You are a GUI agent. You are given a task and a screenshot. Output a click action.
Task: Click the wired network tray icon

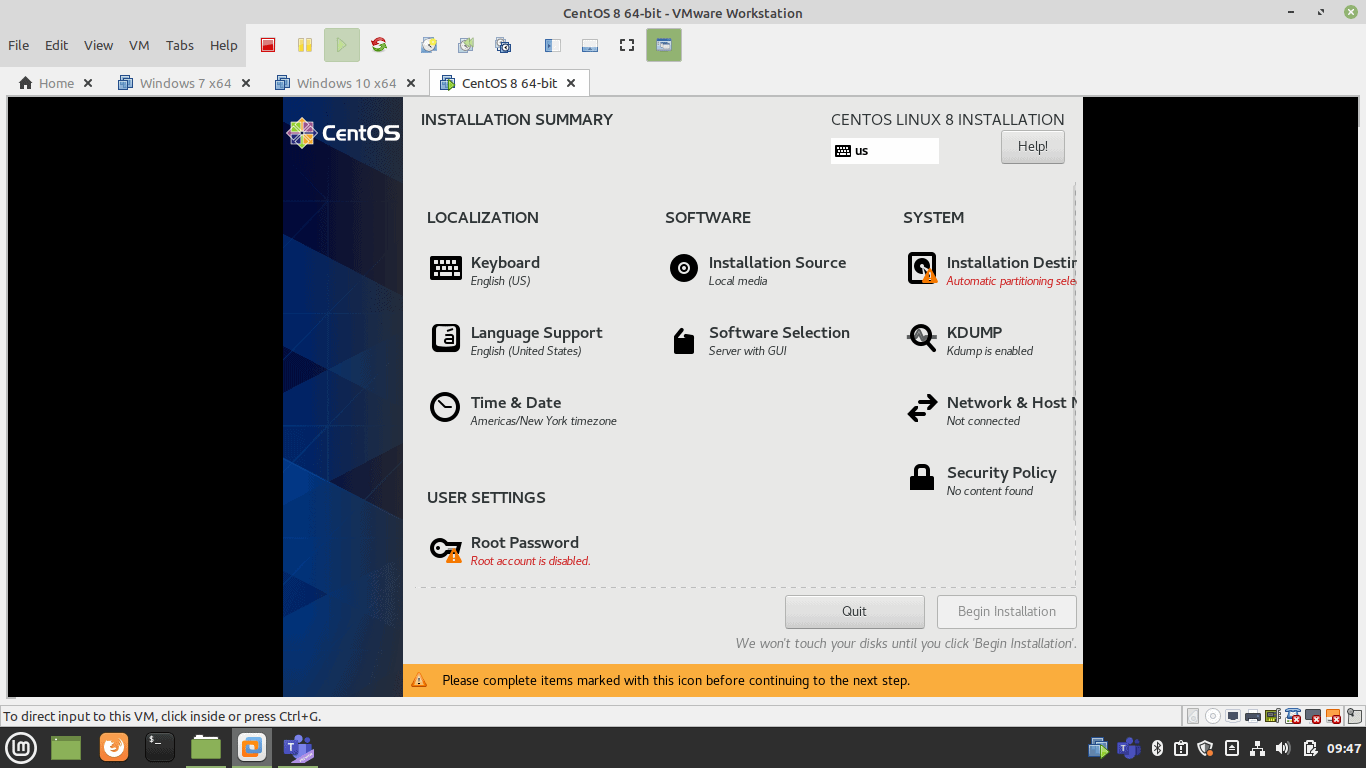point(1258,748)
